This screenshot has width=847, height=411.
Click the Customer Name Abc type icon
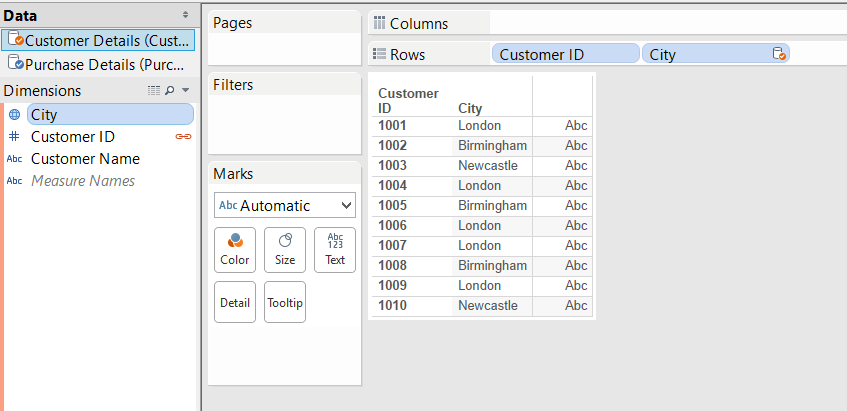coord(15,159)
